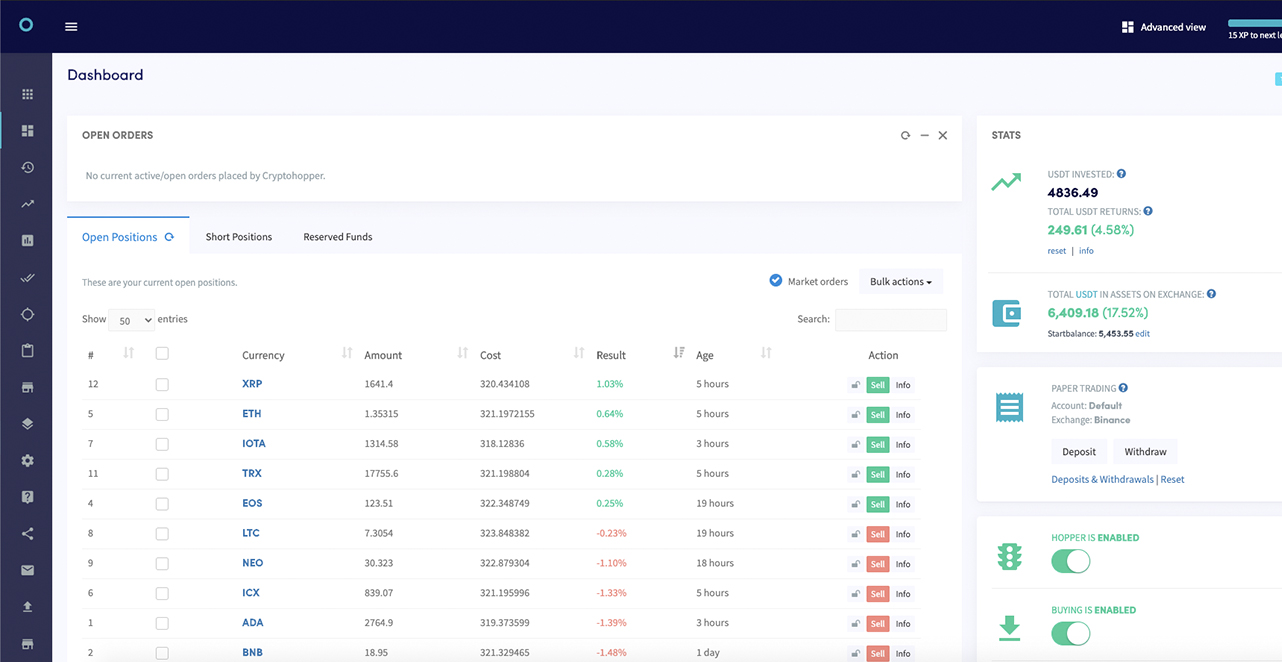Open the layers icon in left sidebar
This screenshot has width=1282, height=662.
coord(26,423)
